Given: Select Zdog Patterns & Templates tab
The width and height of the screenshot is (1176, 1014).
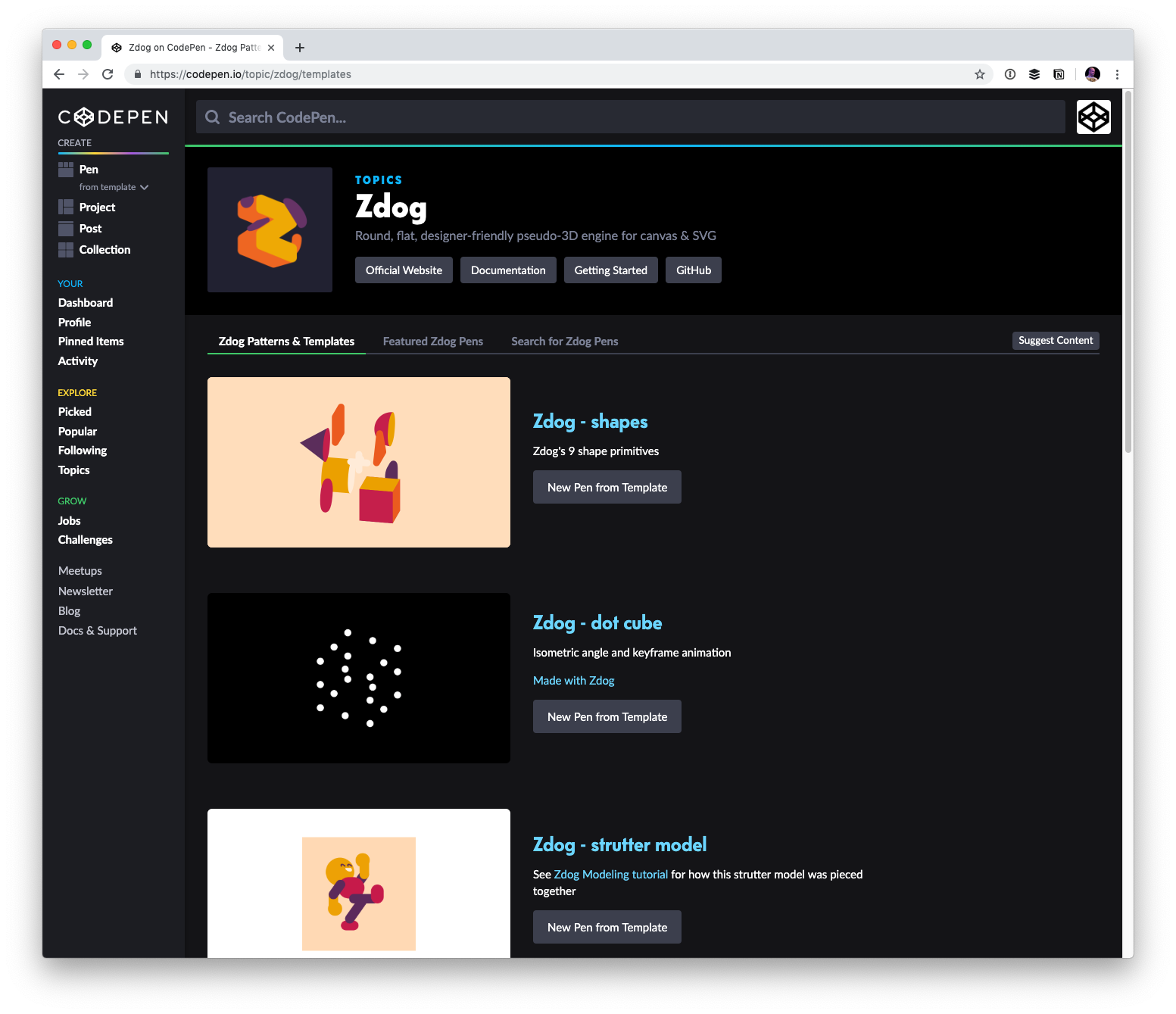Looking at the screenshot, I should [x=286, y=342].
